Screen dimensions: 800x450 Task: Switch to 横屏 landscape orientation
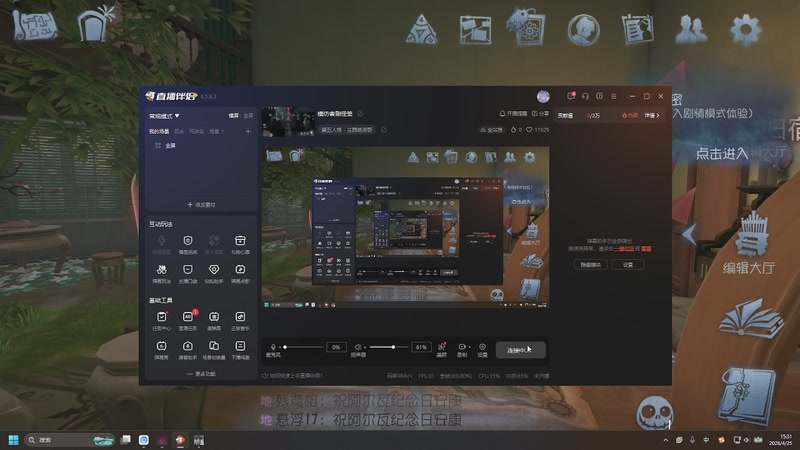tap(234, 116)
